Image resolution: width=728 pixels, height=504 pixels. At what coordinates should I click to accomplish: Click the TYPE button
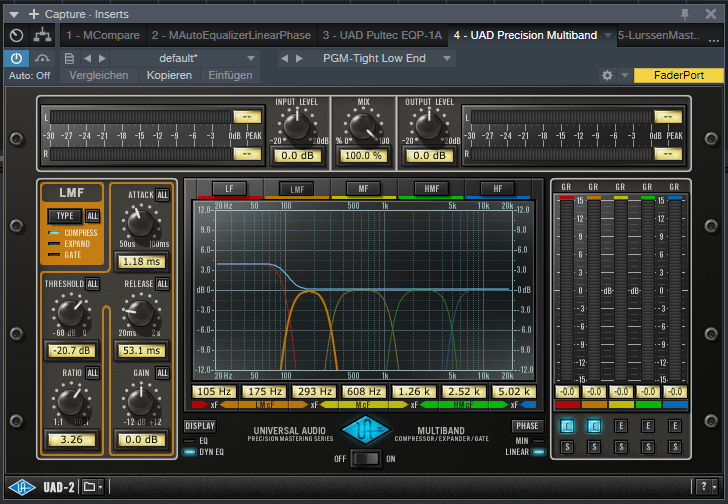[x=65, y=216]
